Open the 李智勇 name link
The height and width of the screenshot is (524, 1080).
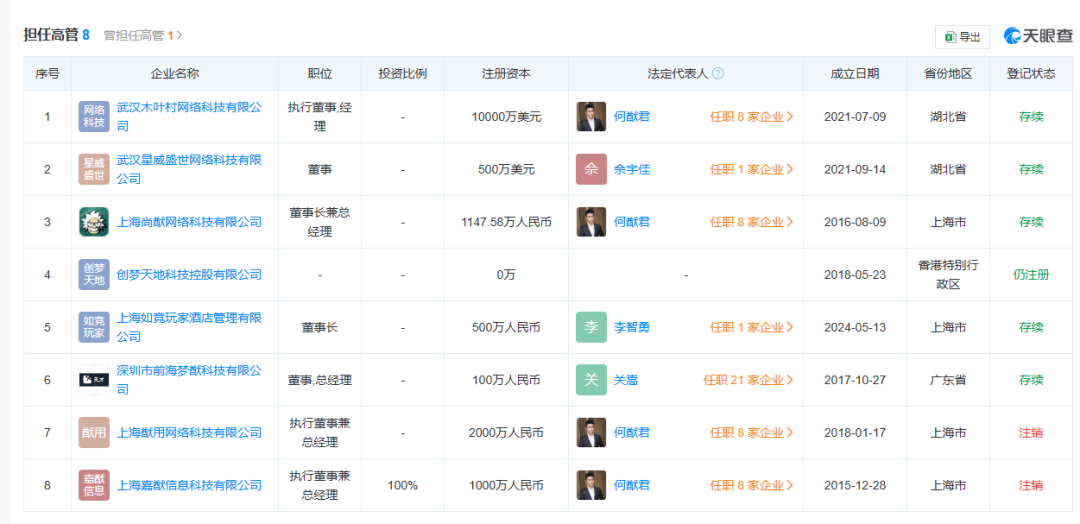[x=632, y=327]
